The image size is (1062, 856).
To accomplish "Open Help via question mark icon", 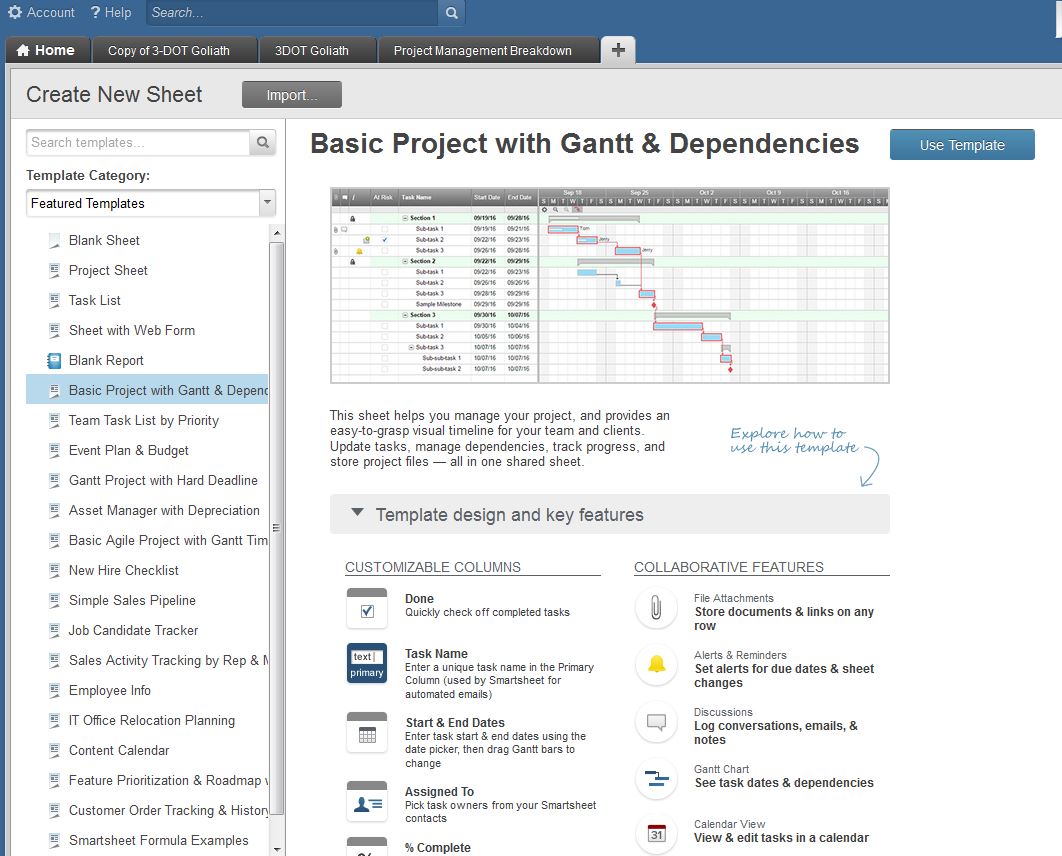I will (x=95, y=12).
